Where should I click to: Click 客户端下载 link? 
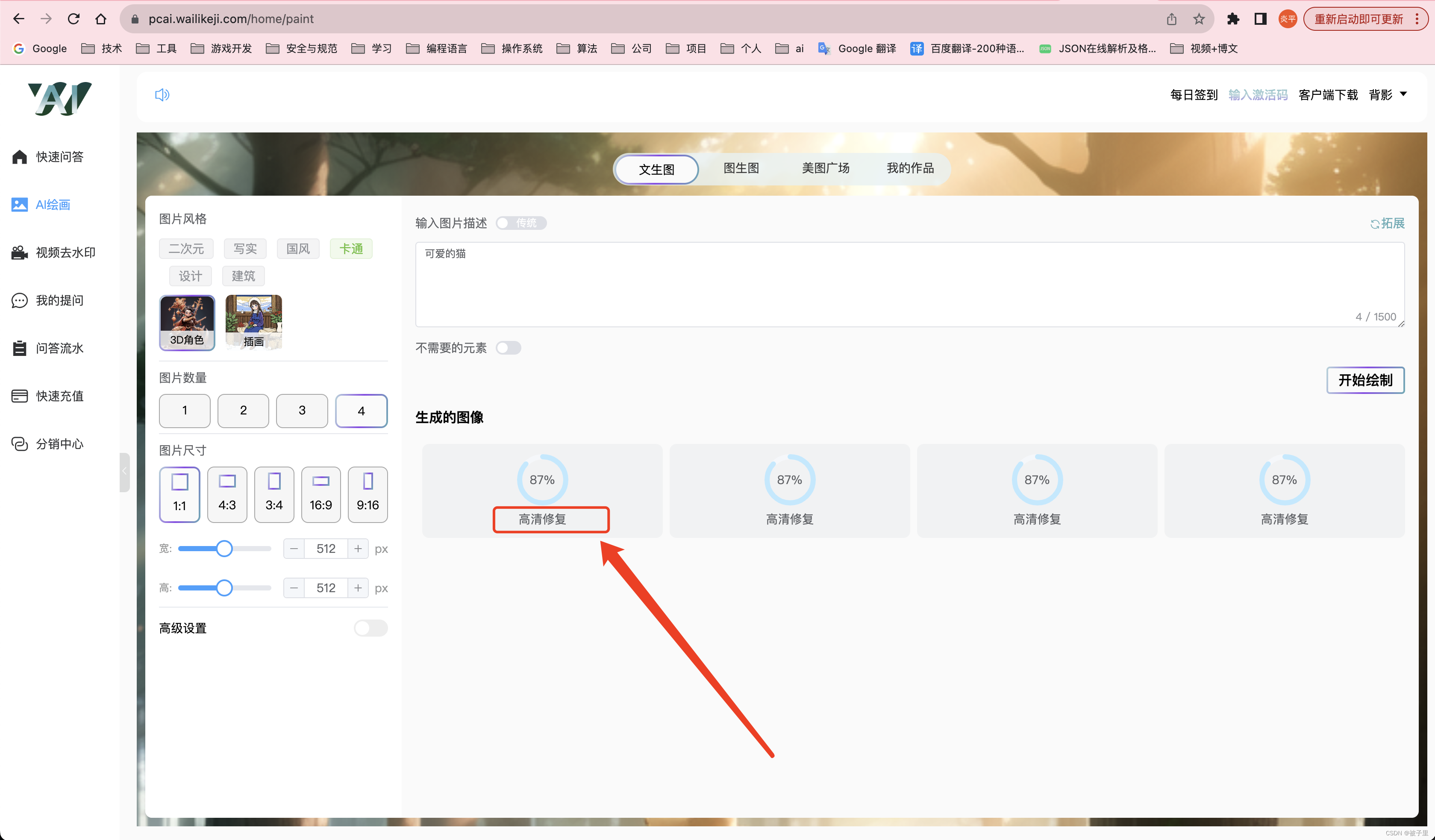click(x=1328, y=94)
